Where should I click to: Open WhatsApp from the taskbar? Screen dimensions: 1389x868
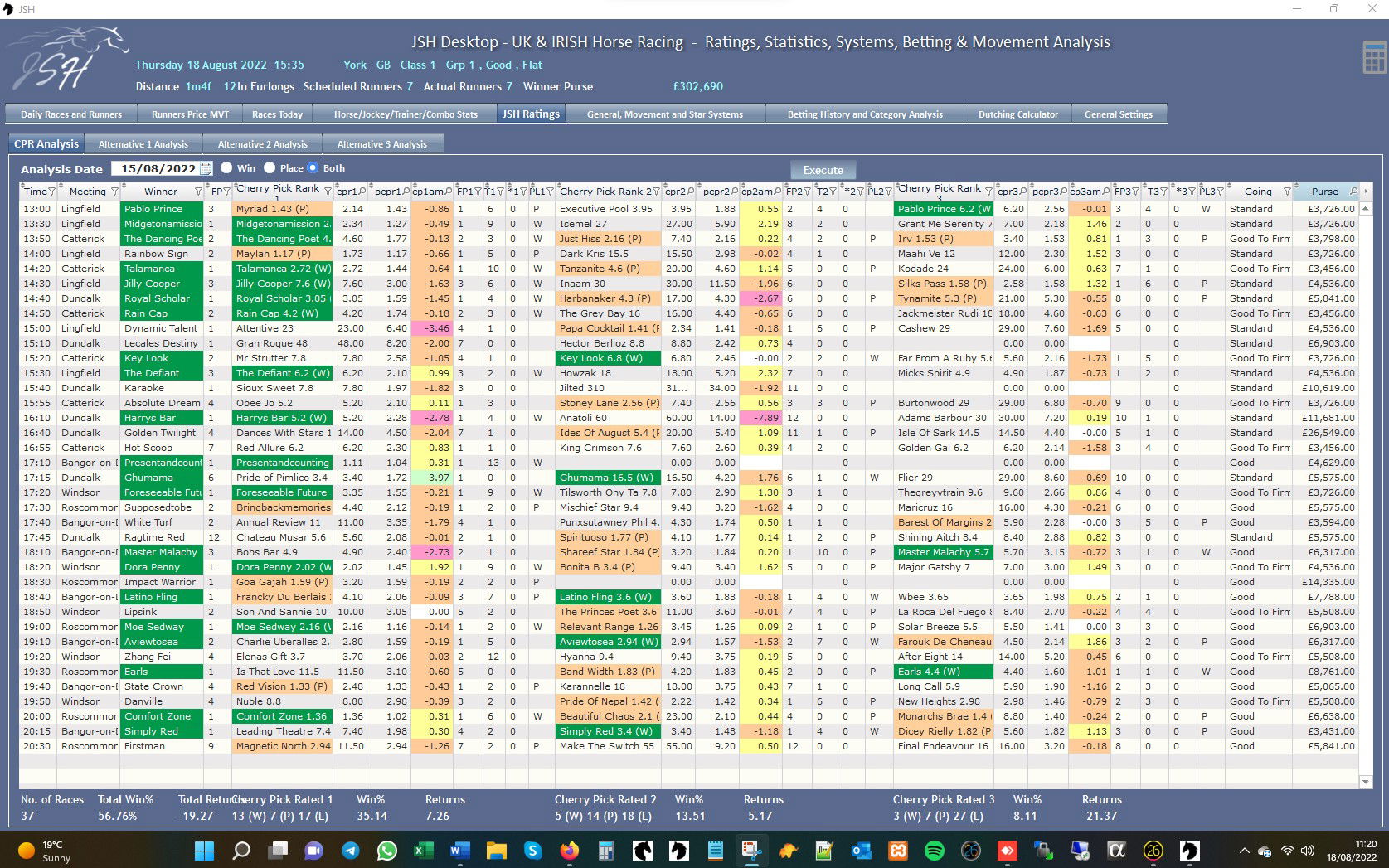387,851
